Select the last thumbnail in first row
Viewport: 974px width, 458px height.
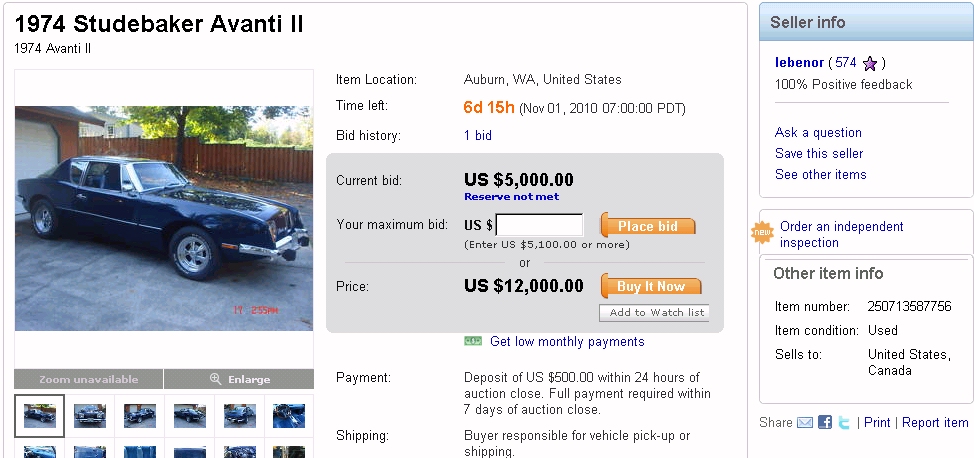tap(289, 416)
